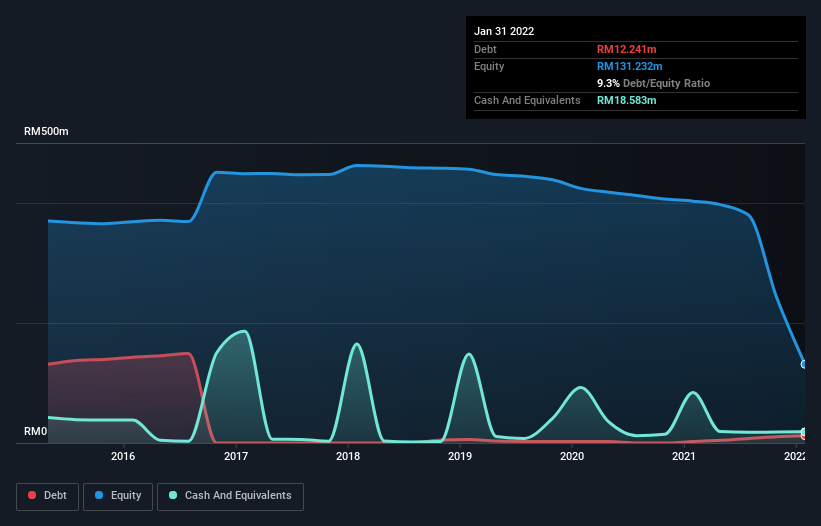The width and height of the screenshot is (821, 526).
Task: Click the 9.3% Debt/Equity Ratio text
Action: (x=653, y=83)
